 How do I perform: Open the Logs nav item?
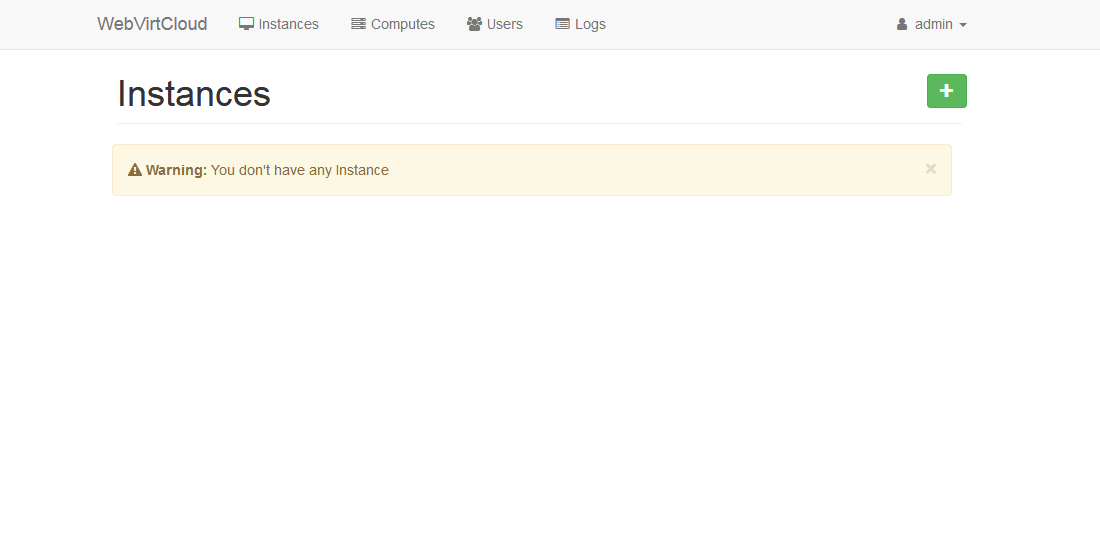590,24
